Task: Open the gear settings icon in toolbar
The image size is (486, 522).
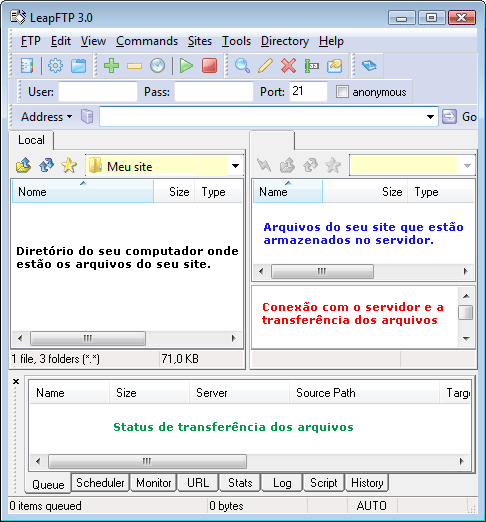Action: point(55,65)
